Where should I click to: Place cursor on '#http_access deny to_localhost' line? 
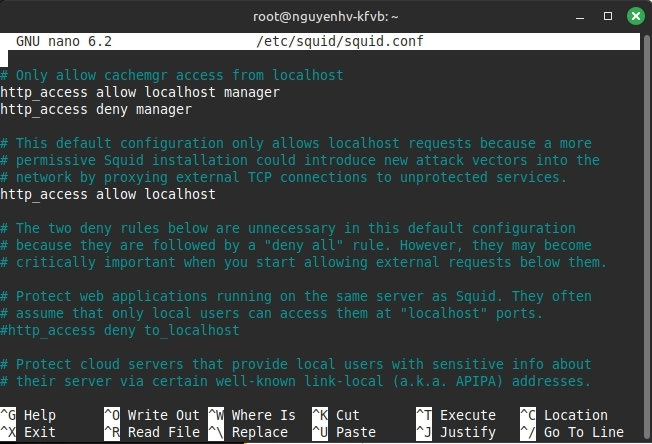pyautogui.click(x=120, y=330)
